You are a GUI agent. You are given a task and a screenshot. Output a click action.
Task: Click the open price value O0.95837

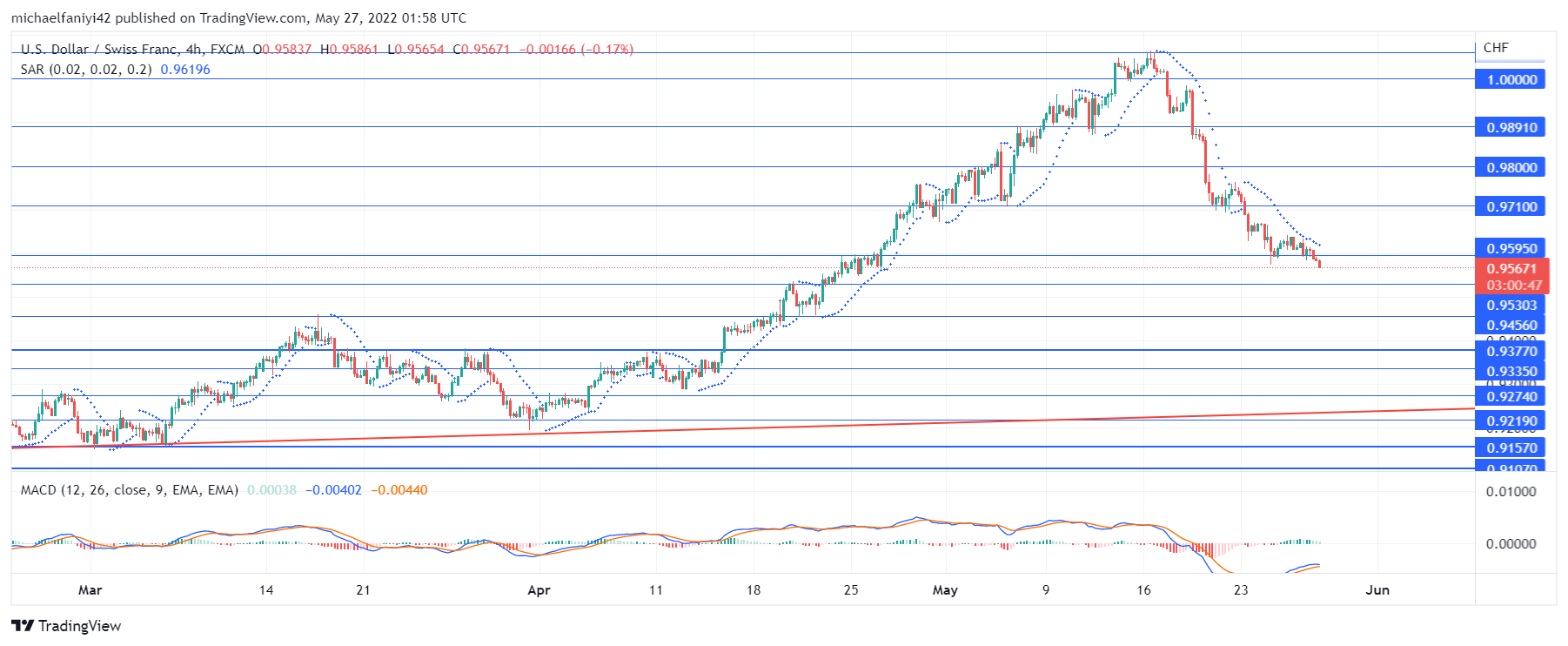pos(282,50)
